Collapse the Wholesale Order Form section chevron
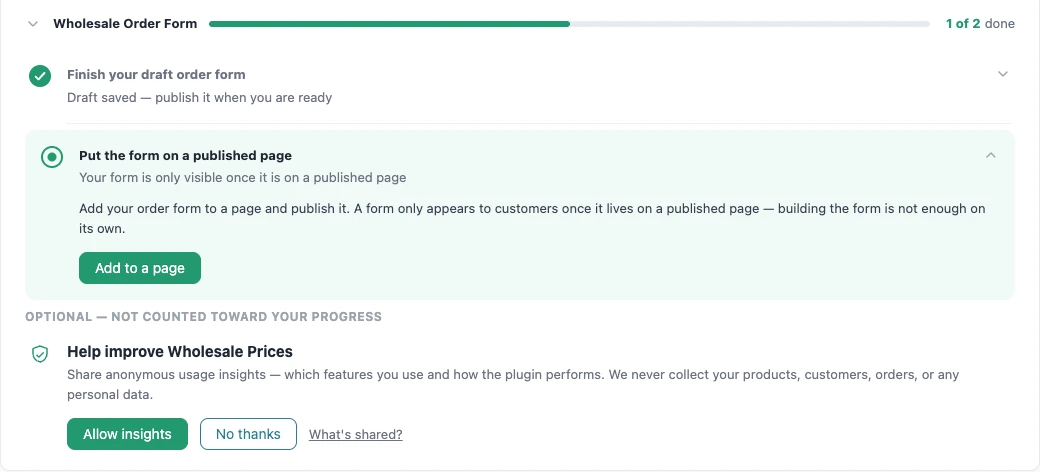The height and width of the screenshot is (472, 1040). coord(32,24)
